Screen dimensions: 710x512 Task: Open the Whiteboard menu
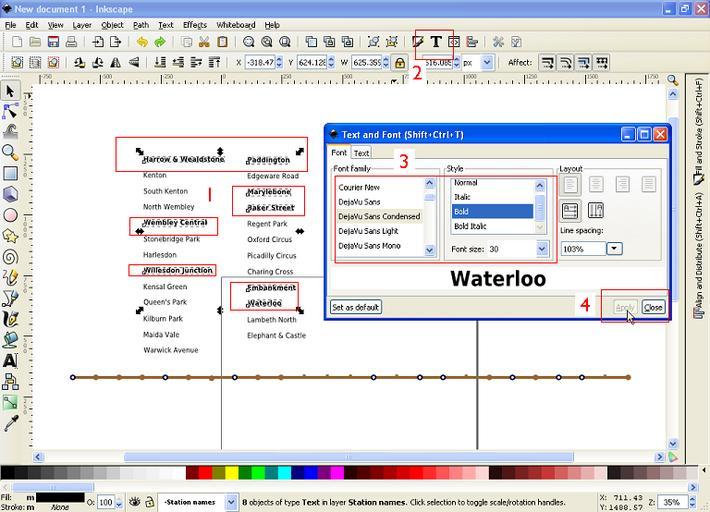click(x=236, y=25)
